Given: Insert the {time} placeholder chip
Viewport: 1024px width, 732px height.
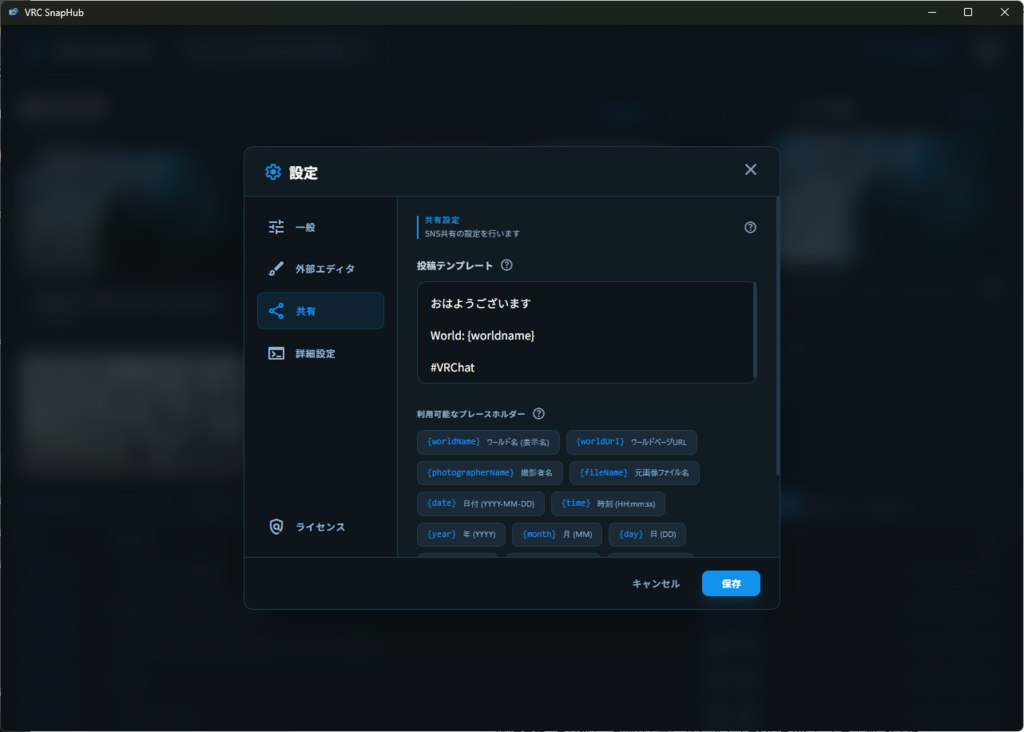Looking at the screenshot, I should (x=608, y=503).
